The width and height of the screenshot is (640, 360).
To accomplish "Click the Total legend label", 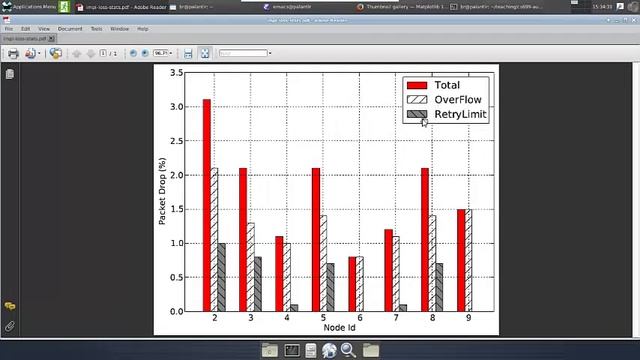I will coord(447,85).
